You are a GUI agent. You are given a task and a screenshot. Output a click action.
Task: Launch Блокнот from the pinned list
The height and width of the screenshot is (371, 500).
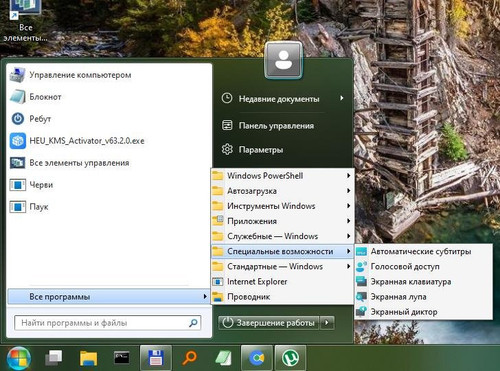(x=109, y=97)
